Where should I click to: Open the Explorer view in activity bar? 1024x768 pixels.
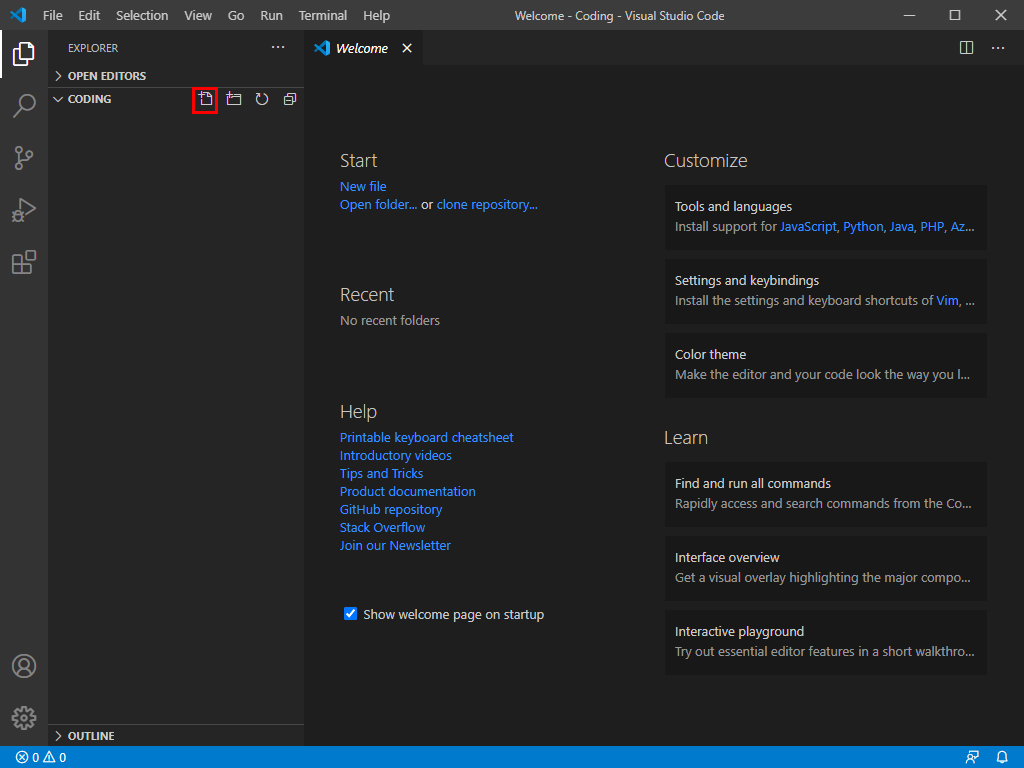point(24,54)
